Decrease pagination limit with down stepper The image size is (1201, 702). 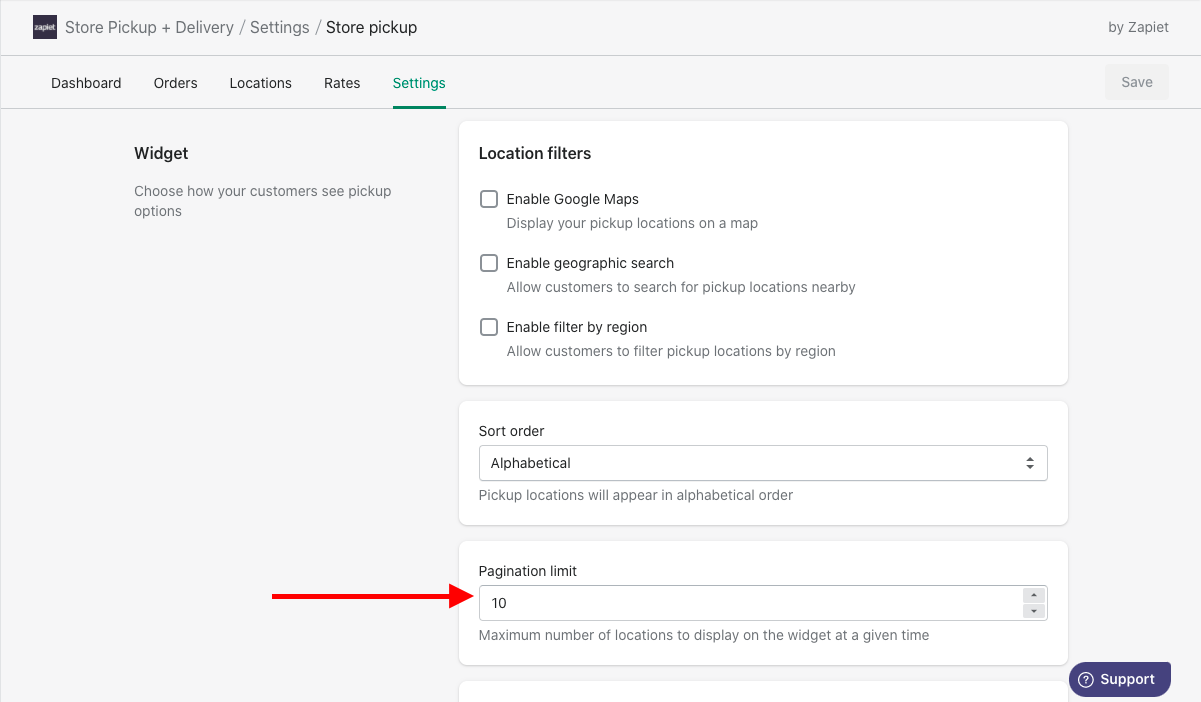click(1034, 611)
